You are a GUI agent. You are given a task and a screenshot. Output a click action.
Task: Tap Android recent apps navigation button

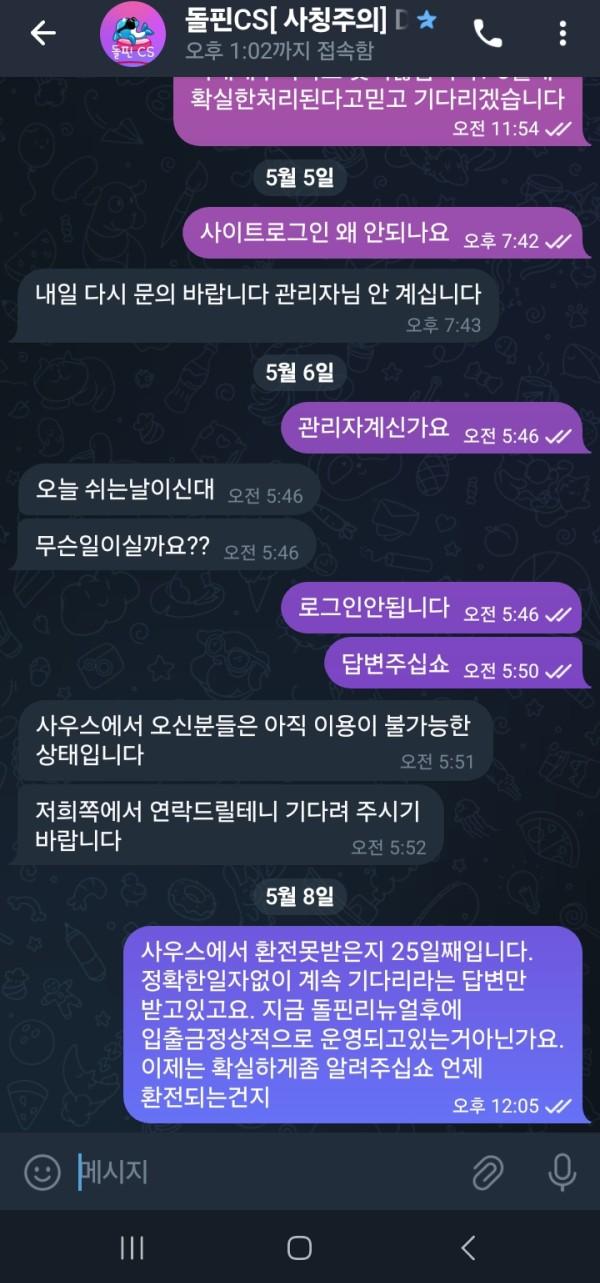(x=132, y=1247)
